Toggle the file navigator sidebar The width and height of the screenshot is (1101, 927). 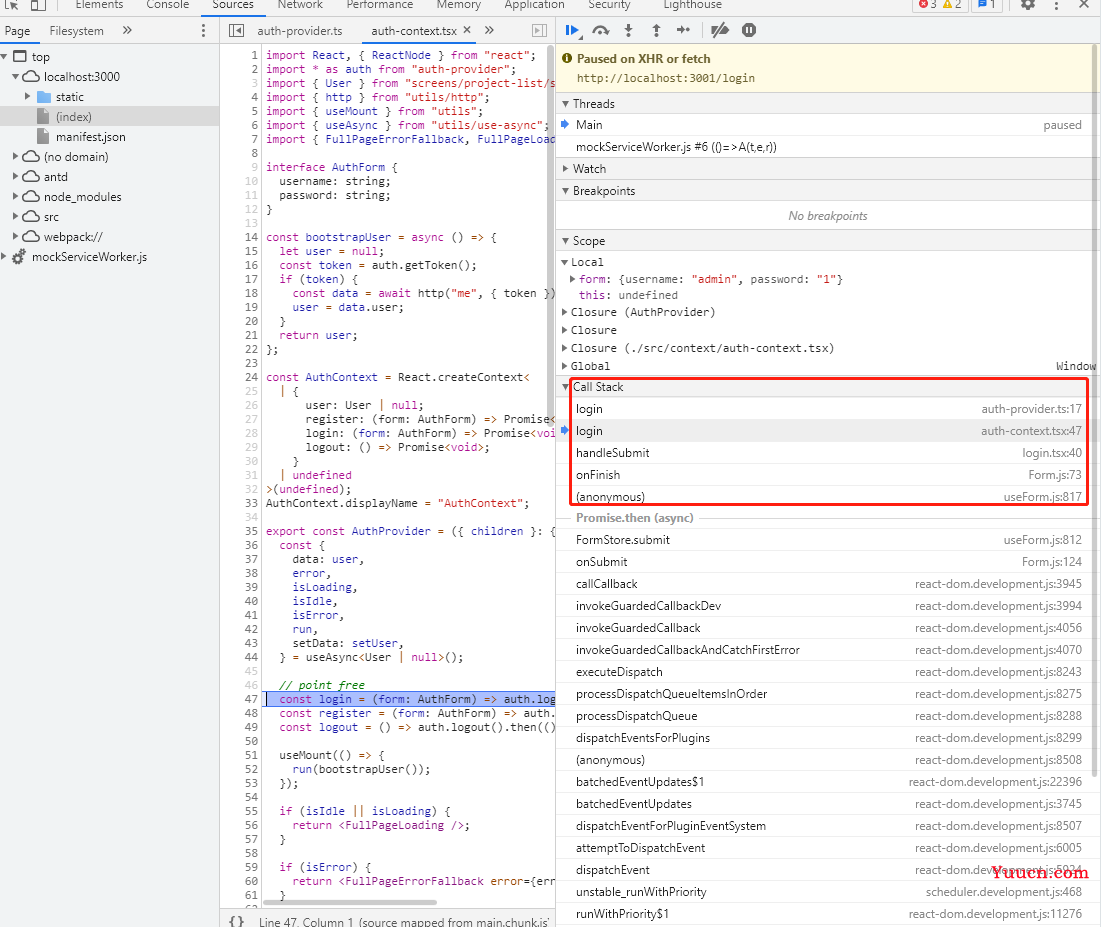tap(237, 31)
